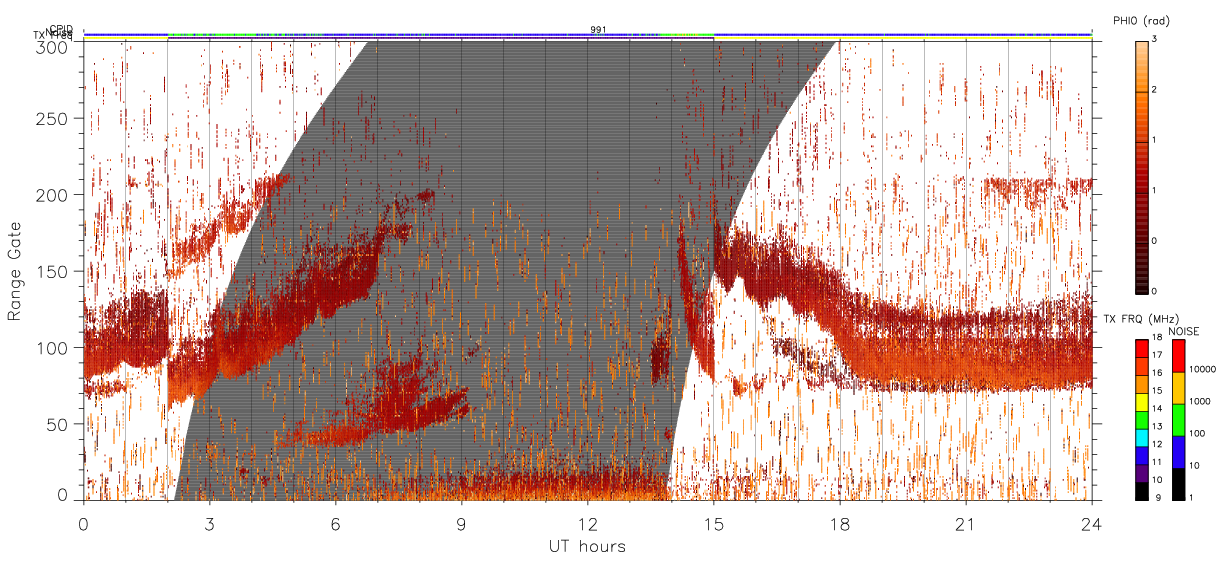Pick the green swatch in NOISE legend
The height and width of the screenshot is (567, 1228).
pos(1178,420)
